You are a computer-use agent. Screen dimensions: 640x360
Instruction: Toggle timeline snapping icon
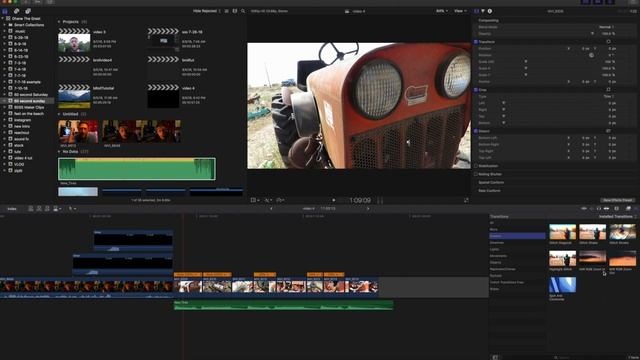pyautogui.click(x=606, y=209)
